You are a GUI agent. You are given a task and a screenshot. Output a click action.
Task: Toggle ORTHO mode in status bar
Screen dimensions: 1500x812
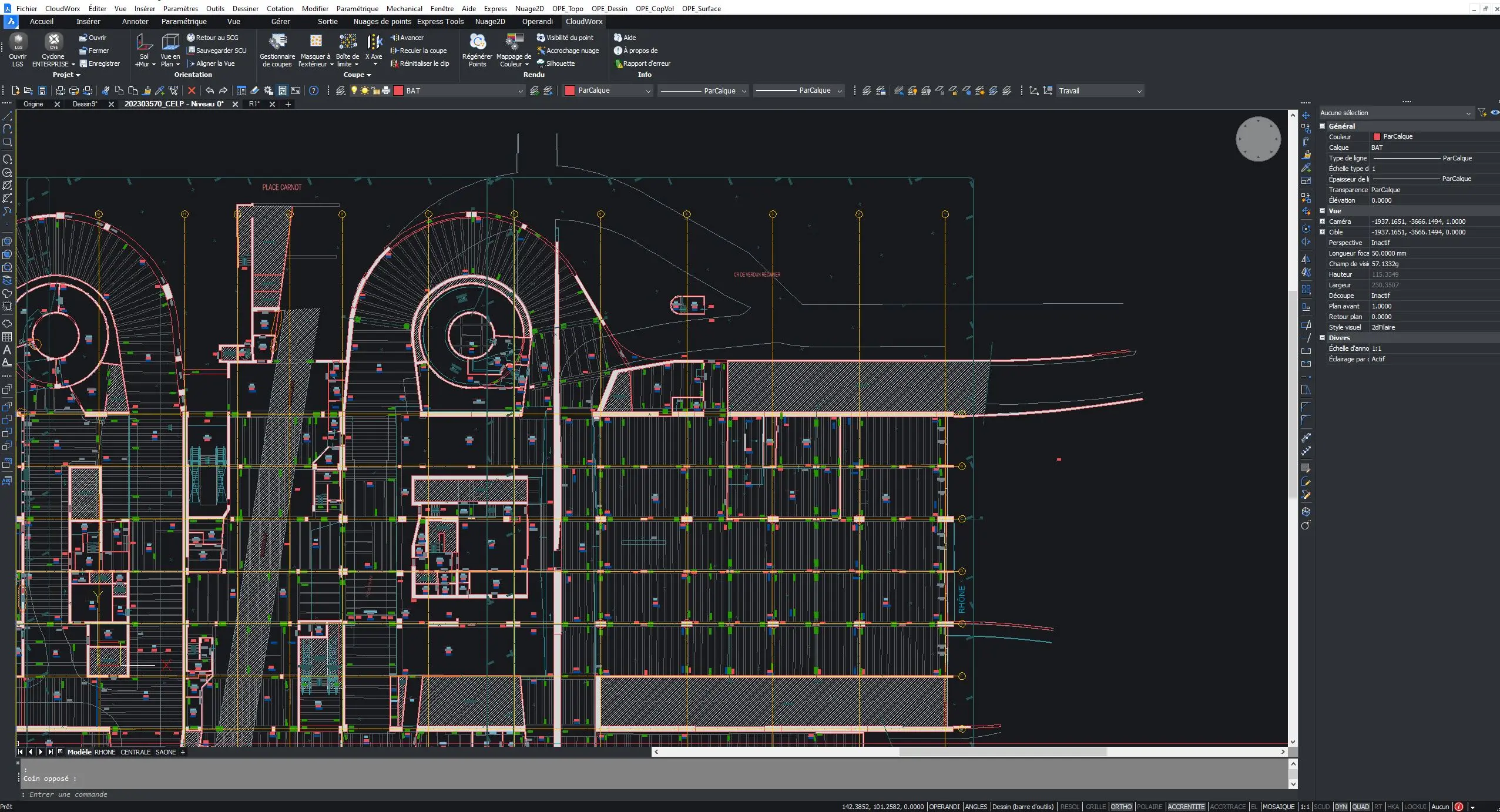(x=1121, y=807)
